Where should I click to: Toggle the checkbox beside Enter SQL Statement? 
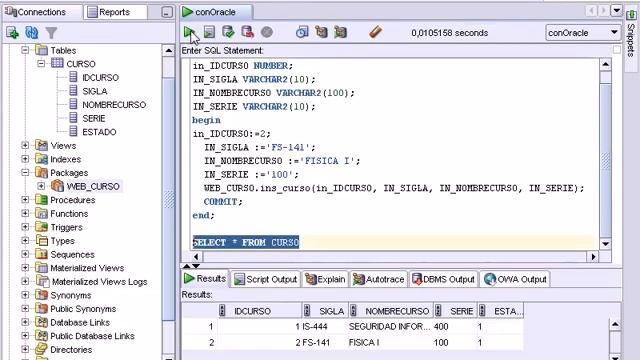[x=617, y=50]
